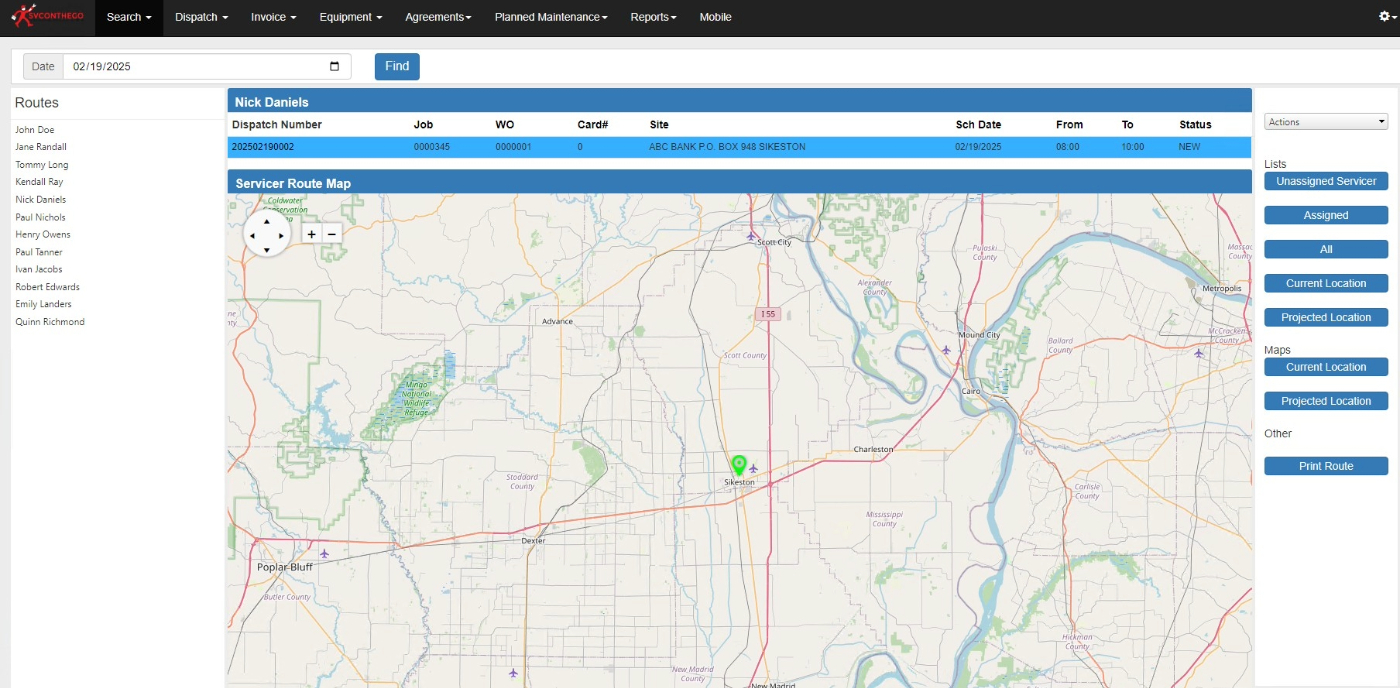1400x688 pixels.
Task: Click the Status column header
Action: [1195, 125]
